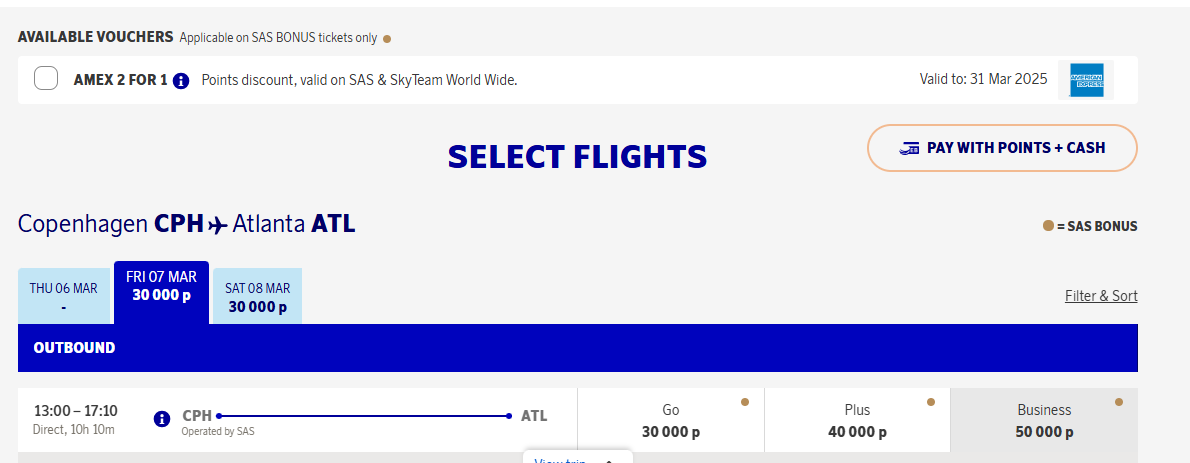Screen dimensions: 1190x463
Task: Click the American Express card logo
Action: 1086,80
